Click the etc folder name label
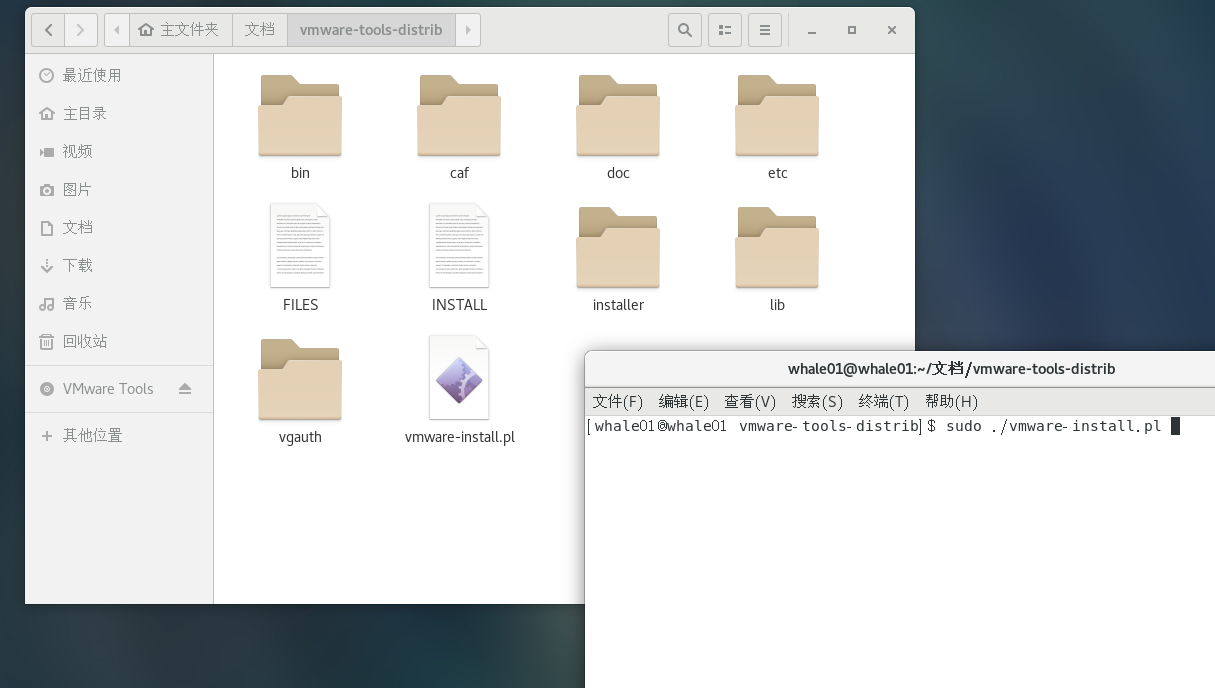 pyautogui.click(x=777, y=173)
